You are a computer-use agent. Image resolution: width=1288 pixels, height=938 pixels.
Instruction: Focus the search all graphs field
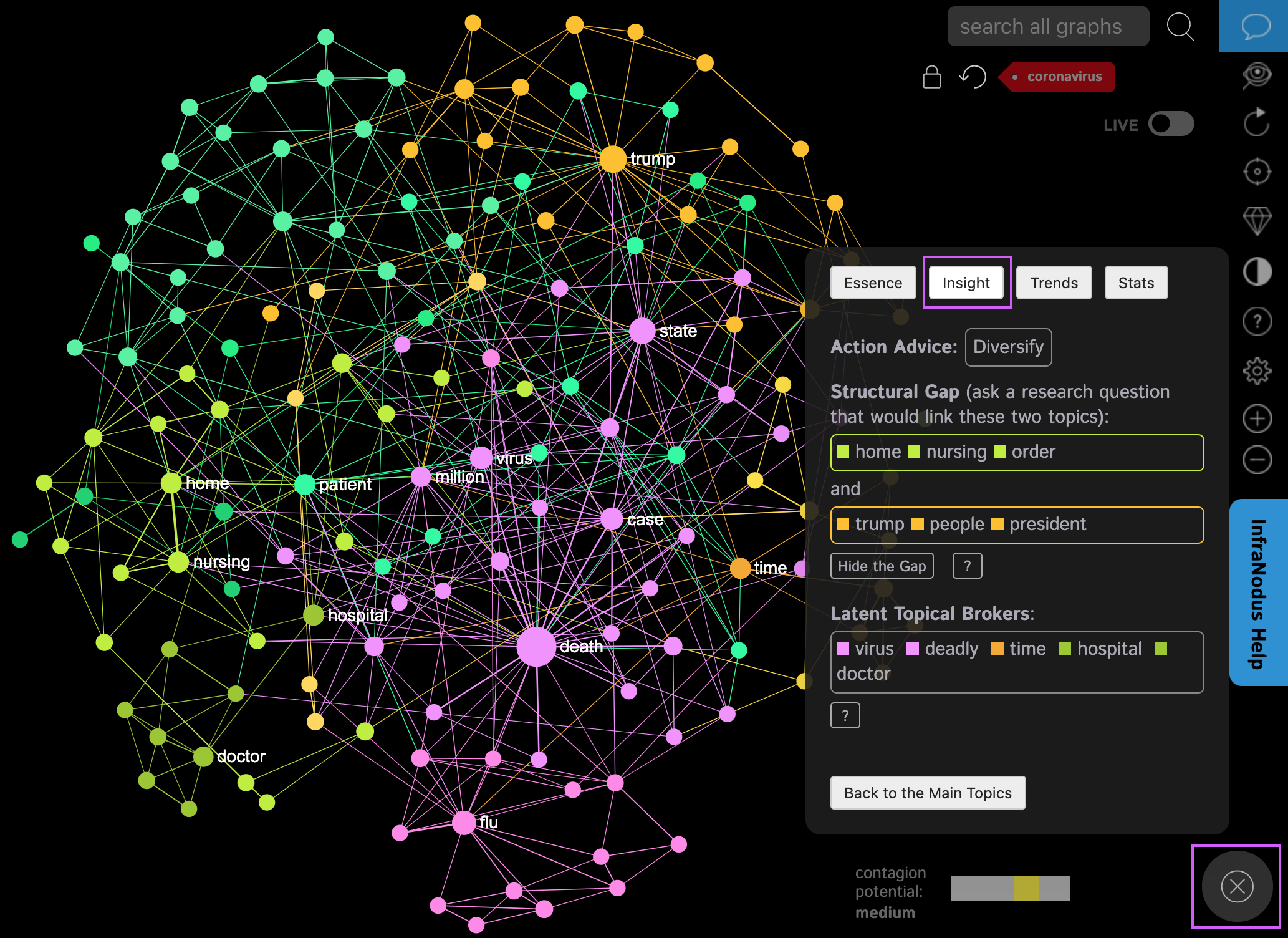click(x=1048, y=26)
